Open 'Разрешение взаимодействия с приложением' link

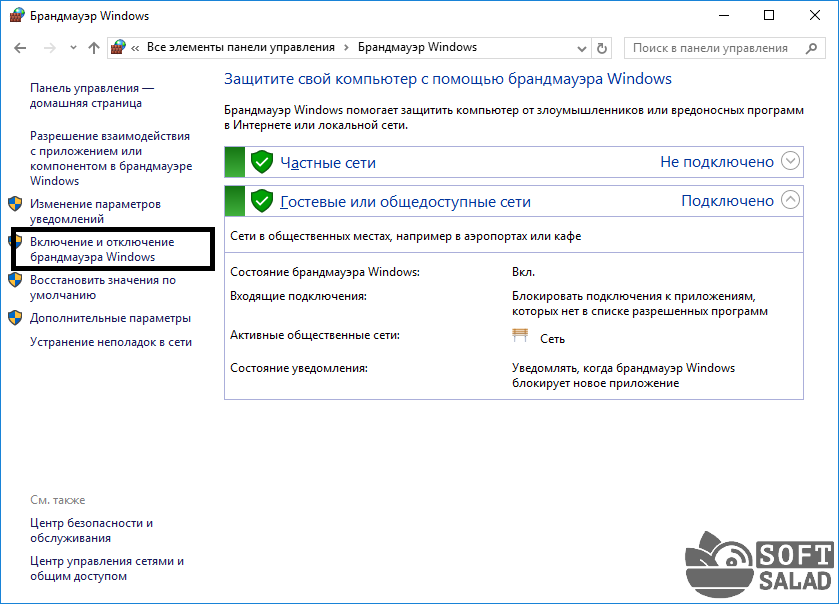coord(111,158)
